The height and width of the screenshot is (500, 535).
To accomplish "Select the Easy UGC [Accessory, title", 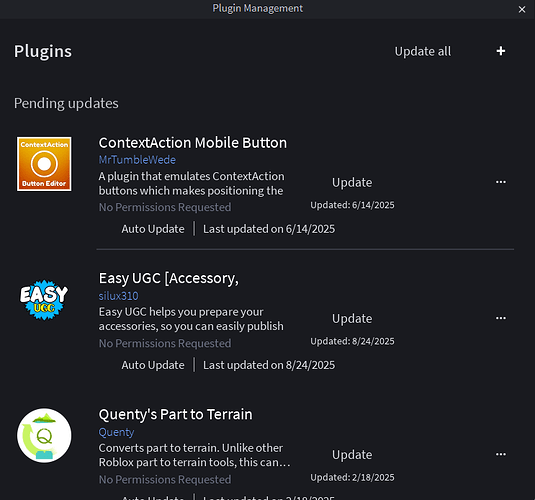I will [x=169, y=278].
